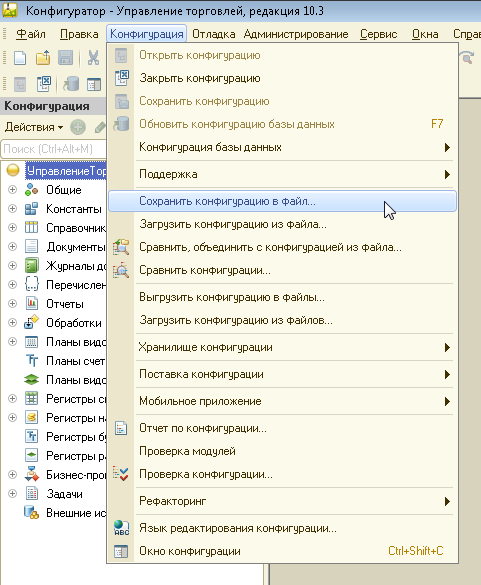
Task: Open Отчет по конфигурации
Action: click(x=282, y=428)
